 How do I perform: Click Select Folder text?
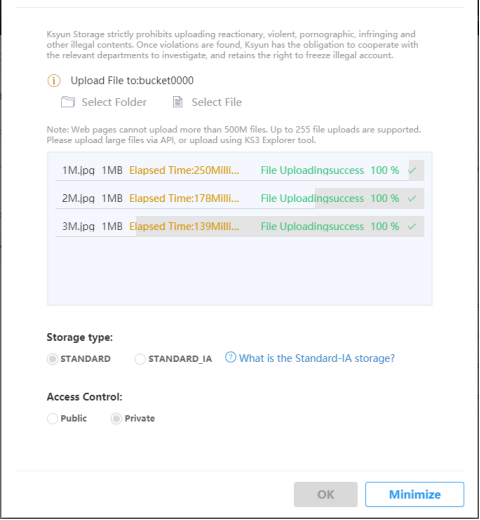coord(114,102)
